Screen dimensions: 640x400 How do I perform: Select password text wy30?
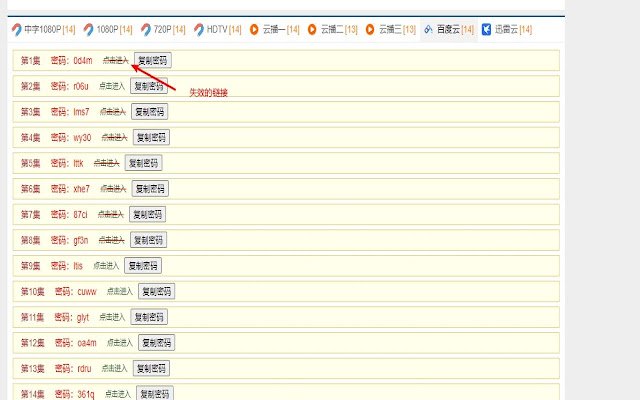pos(82,138)
